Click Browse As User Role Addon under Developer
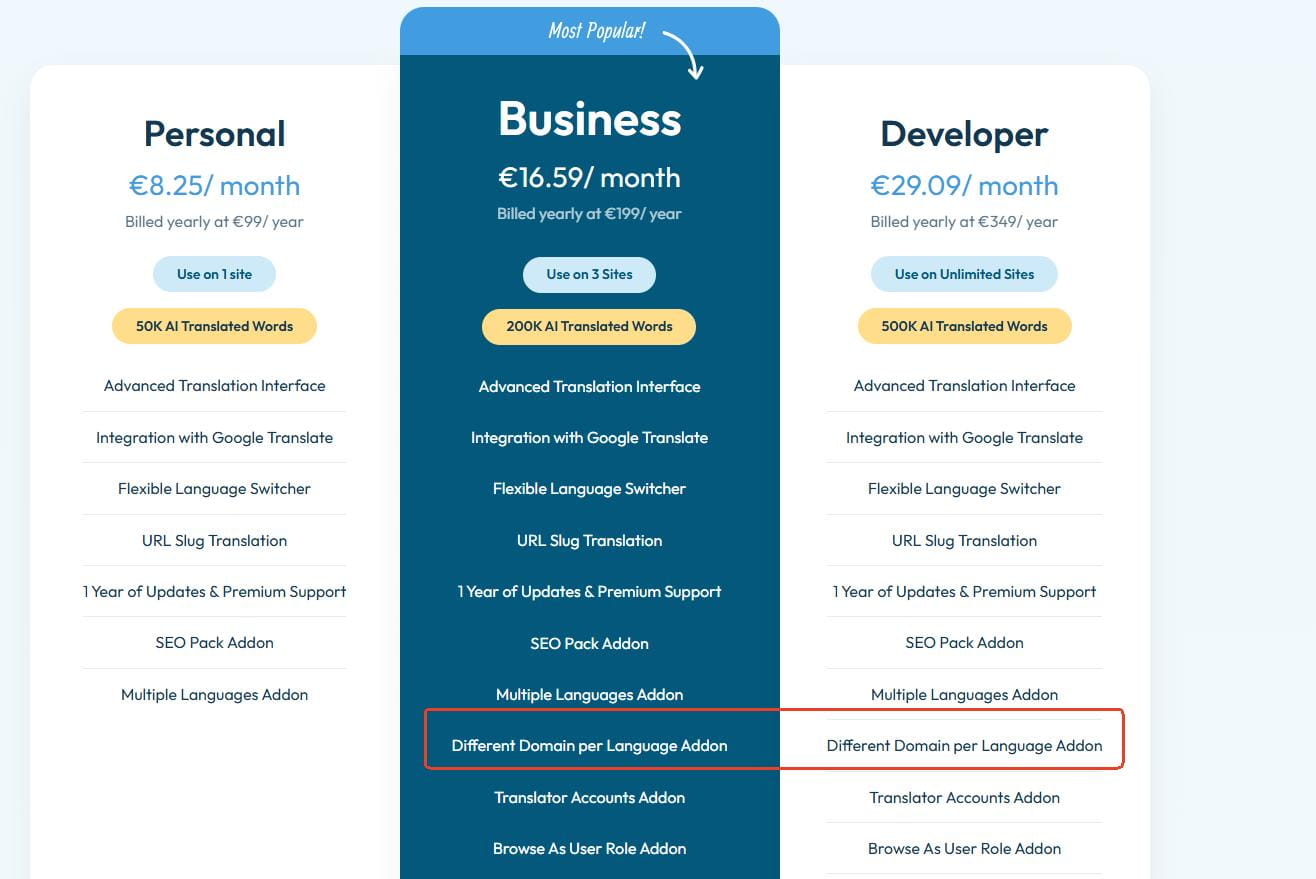This screenshot has height=879, width=1316. point(964,849)
